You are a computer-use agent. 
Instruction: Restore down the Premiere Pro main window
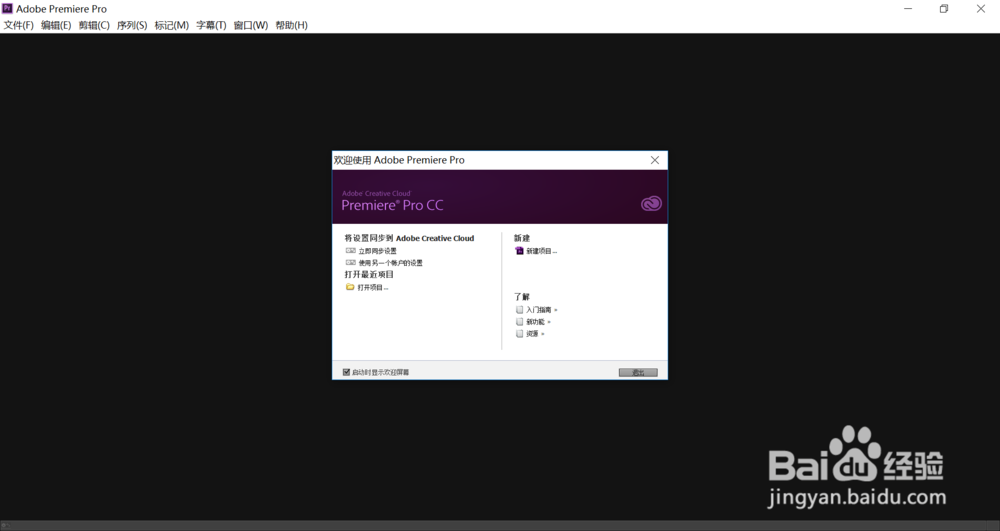point(944,8)
